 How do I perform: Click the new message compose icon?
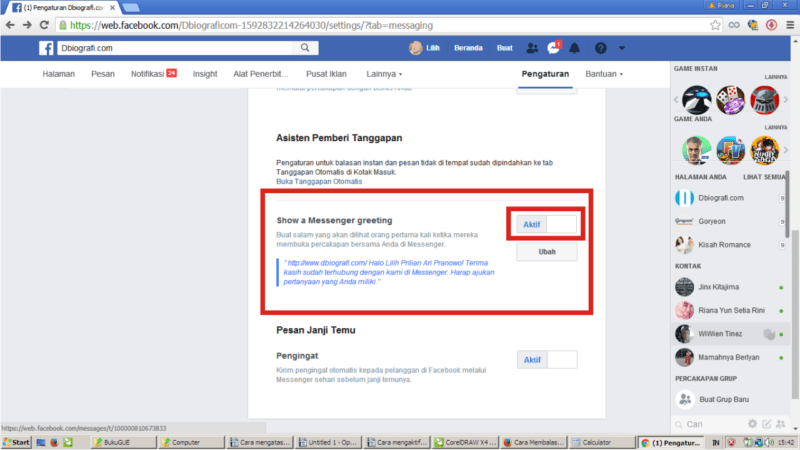tap(766, 423)
